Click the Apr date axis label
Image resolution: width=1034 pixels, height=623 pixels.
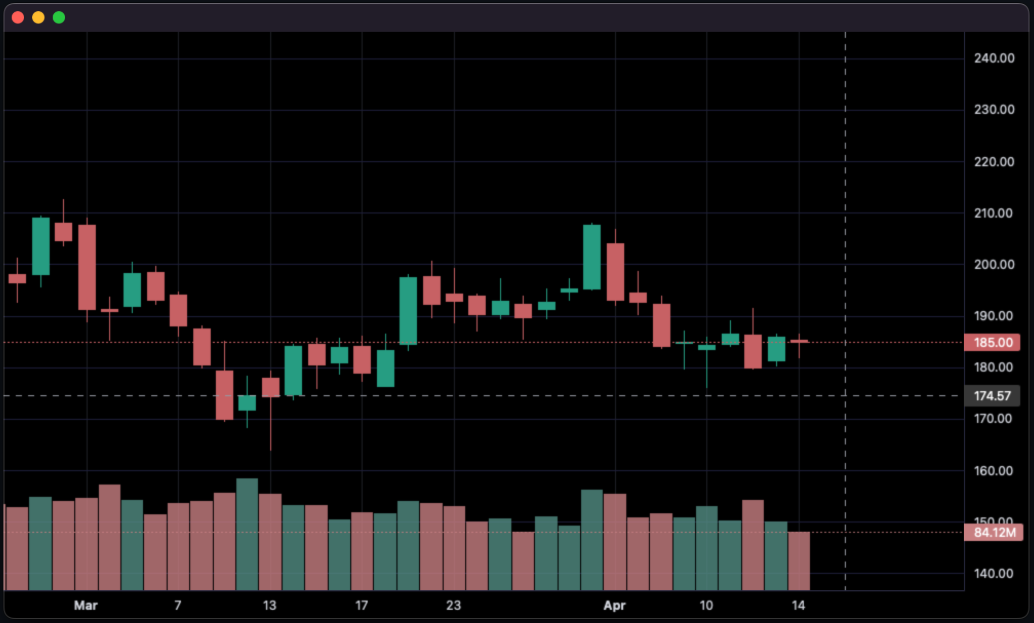(615, 605)
